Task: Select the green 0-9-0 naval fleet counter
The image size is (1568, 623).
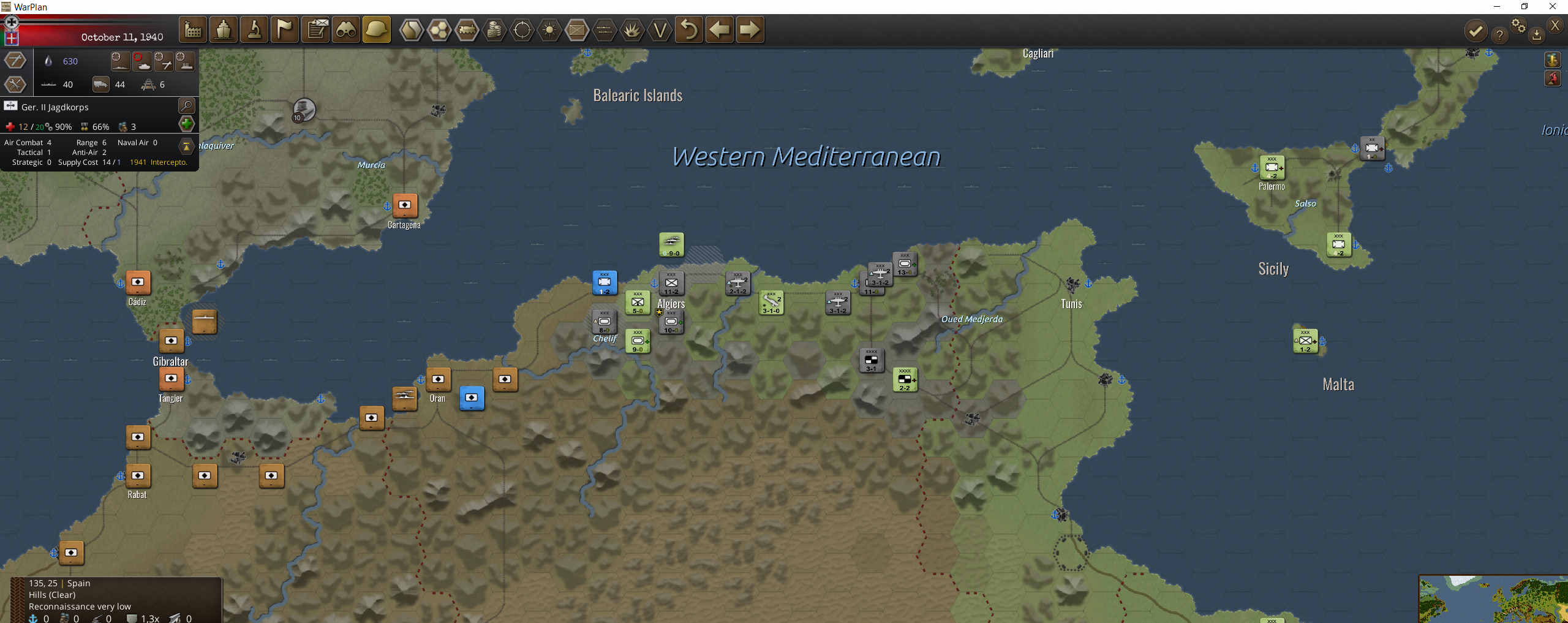Action: pos(671,244)
